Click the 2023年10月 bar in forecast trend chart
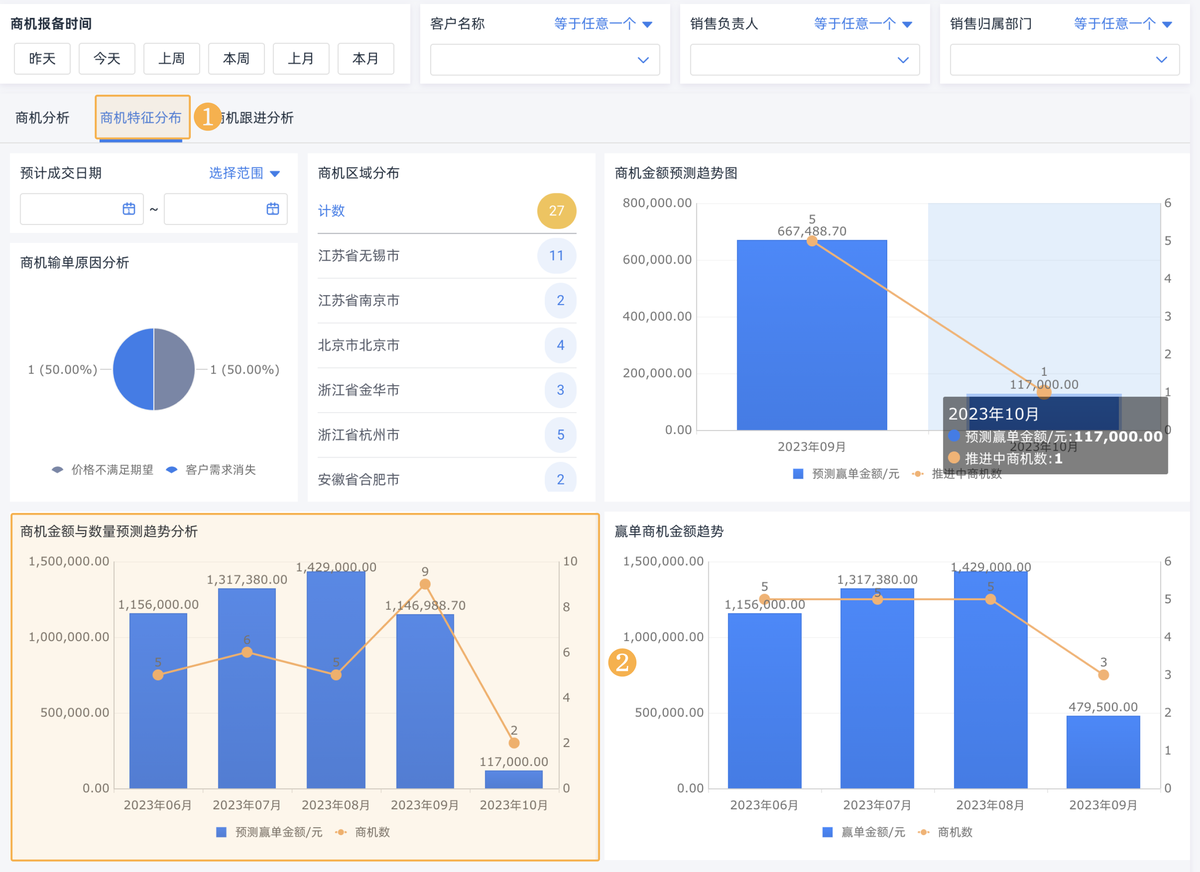1200x872 pixels. pos(1043,410)
